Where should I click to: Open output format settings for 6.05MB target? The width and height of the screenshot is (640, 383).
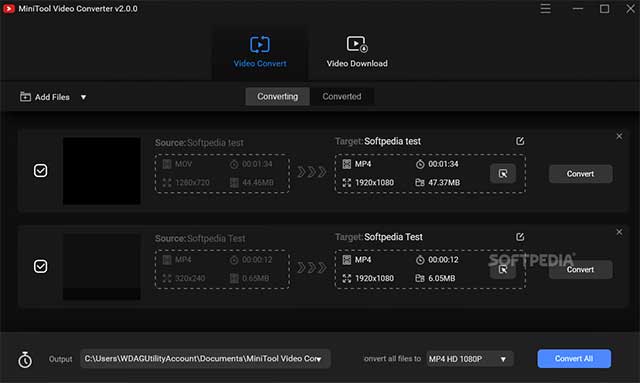(503, 270)
